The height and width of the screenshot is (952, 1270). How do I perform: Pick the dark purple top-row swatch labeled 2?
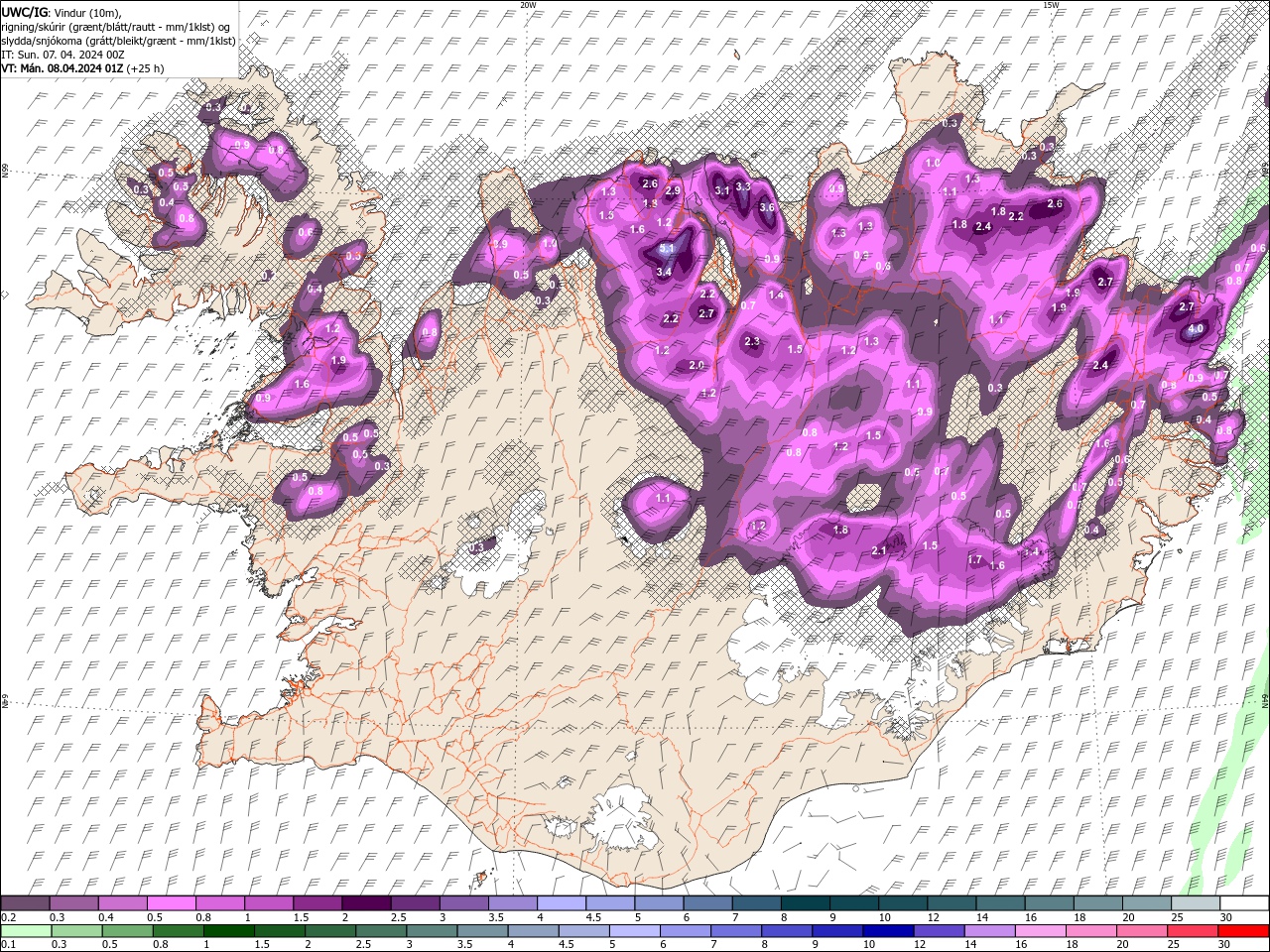click(365, 903)
